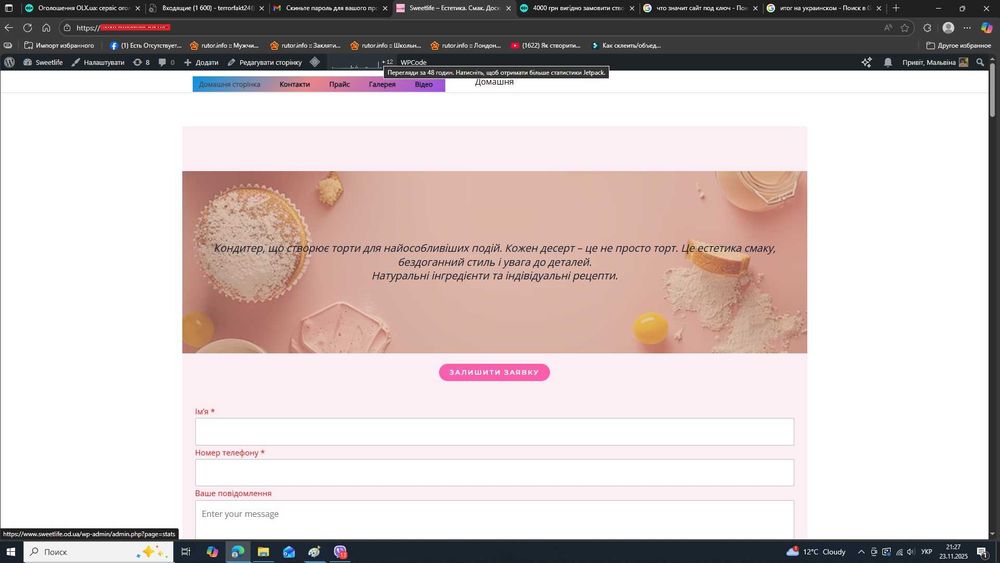
Task: Open Как склеить/объед... bookmark
Action: tap(626, 45)
